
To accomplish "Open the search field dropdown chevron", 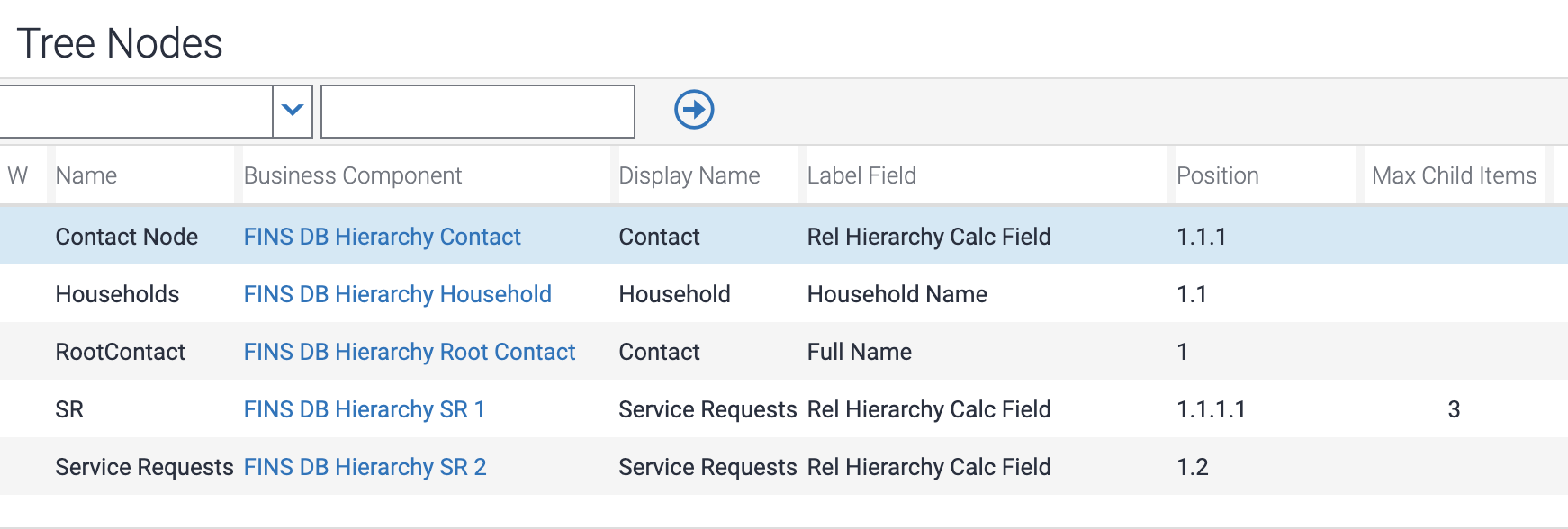I will click(292, 111).
